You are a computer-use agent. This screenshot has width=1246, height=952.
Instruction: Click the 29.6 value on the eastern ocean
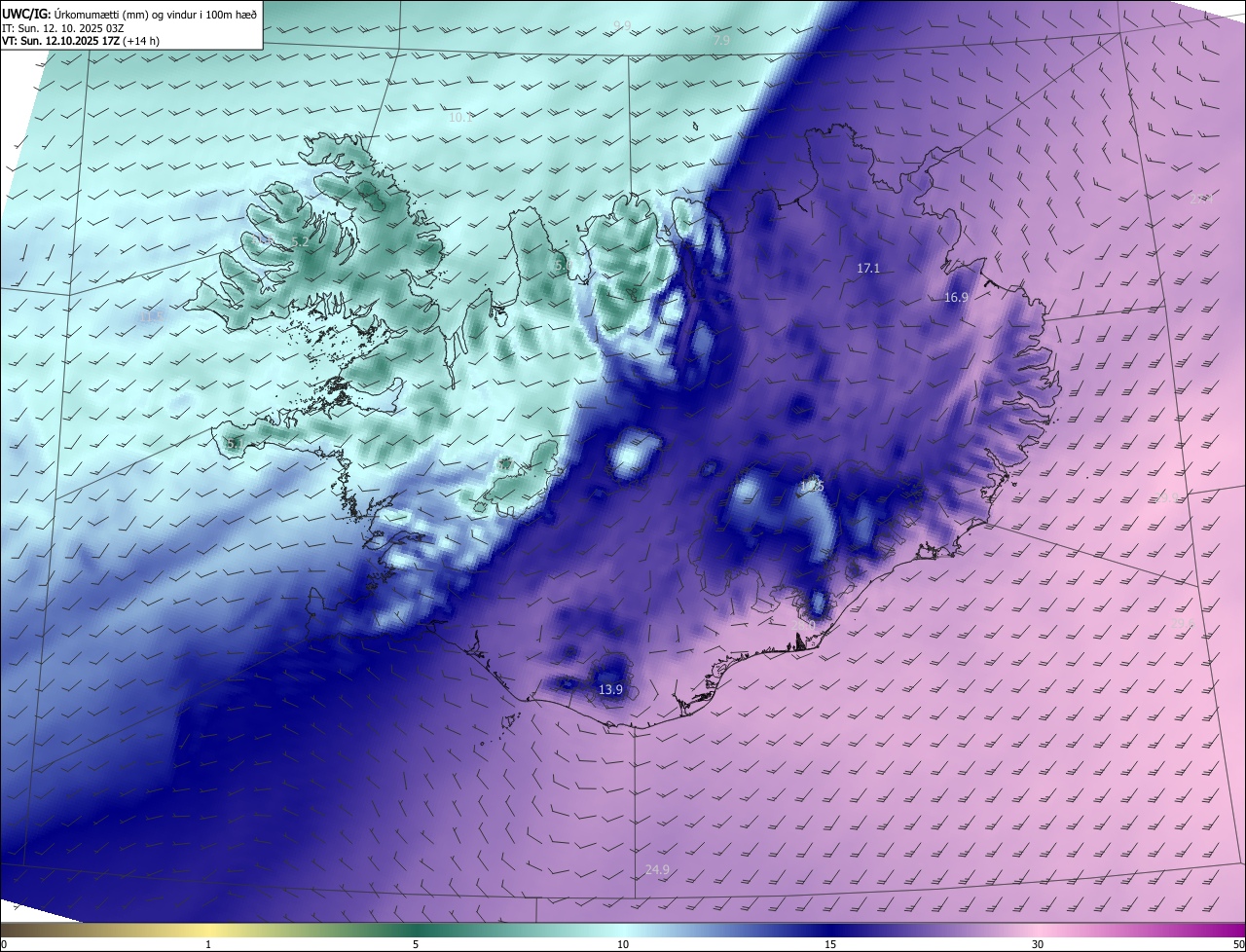pos(1181,623)
